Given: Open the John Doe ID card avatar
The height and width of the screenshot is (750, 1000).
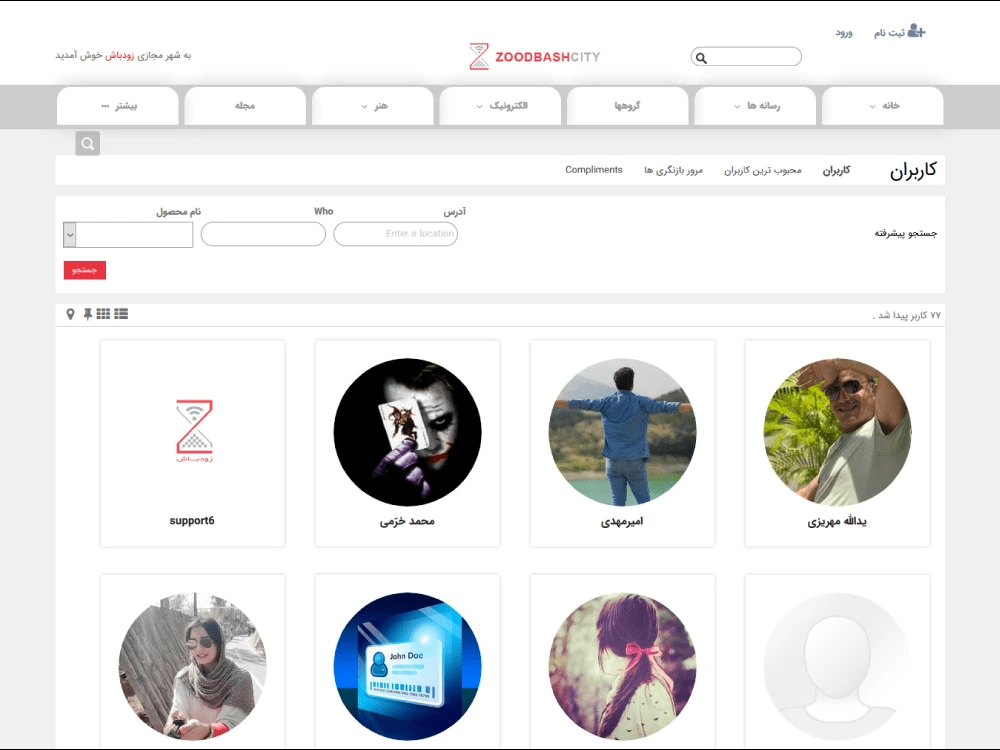Looking at the screenshot, I should coord(408,667).
